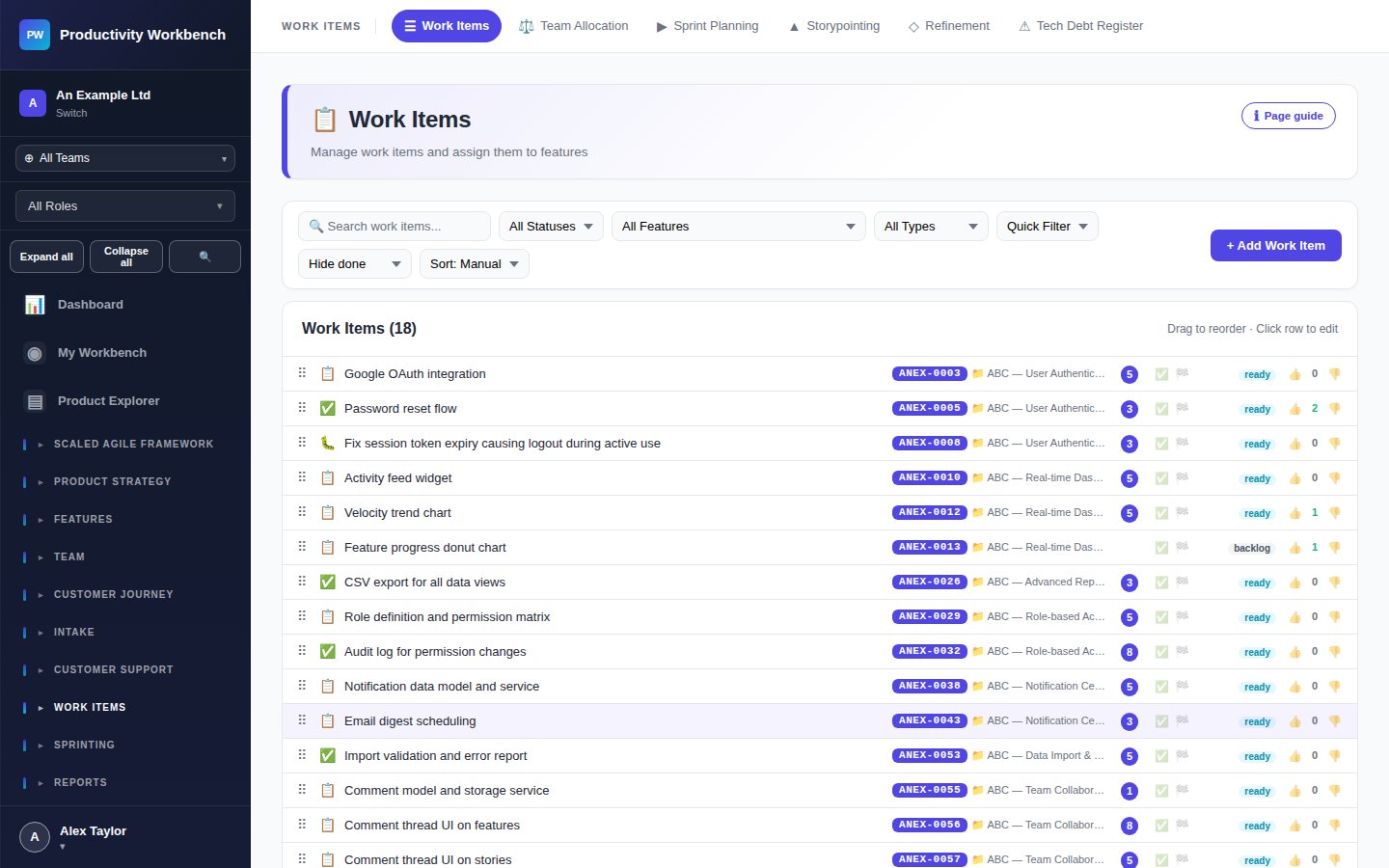The image size is (1389, 868).
Task: Click flag icon on CSV export row
Action: [1183, 582]
